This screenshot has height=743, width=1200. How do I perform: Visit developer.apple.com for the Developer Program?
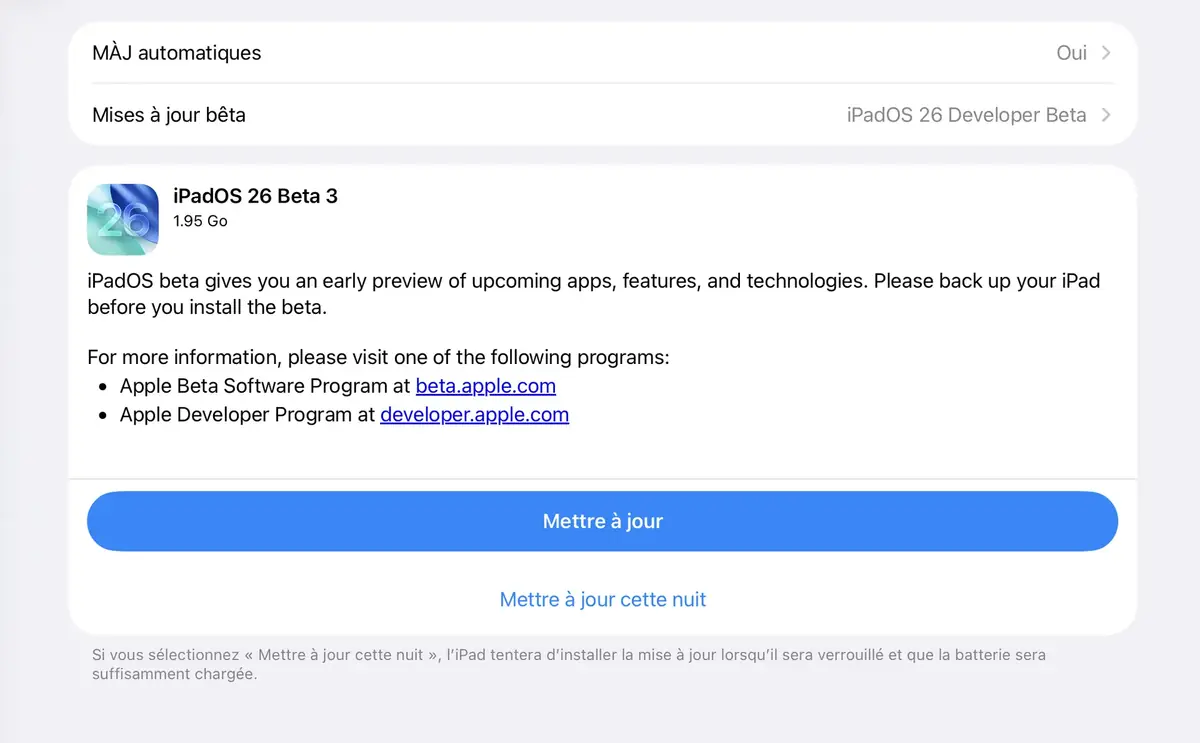tap(474, 415)
